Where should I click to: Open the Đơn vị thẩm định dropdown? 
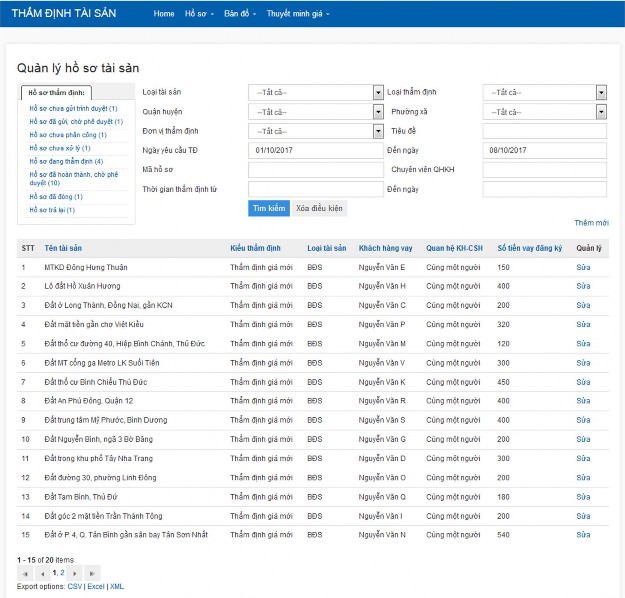[315, 131]
